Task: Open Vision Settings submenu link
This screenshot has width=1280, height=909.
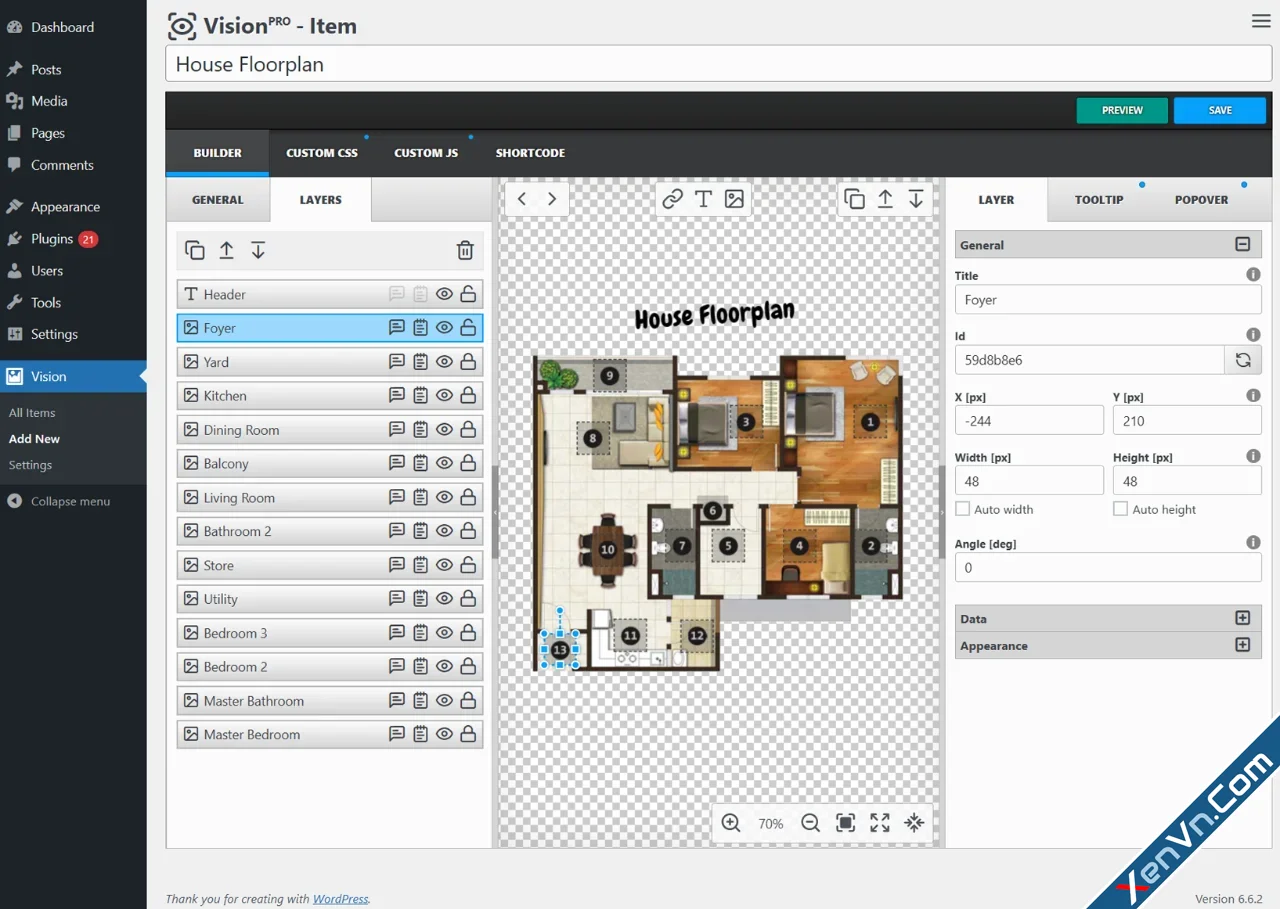Action: pos(30,465)
